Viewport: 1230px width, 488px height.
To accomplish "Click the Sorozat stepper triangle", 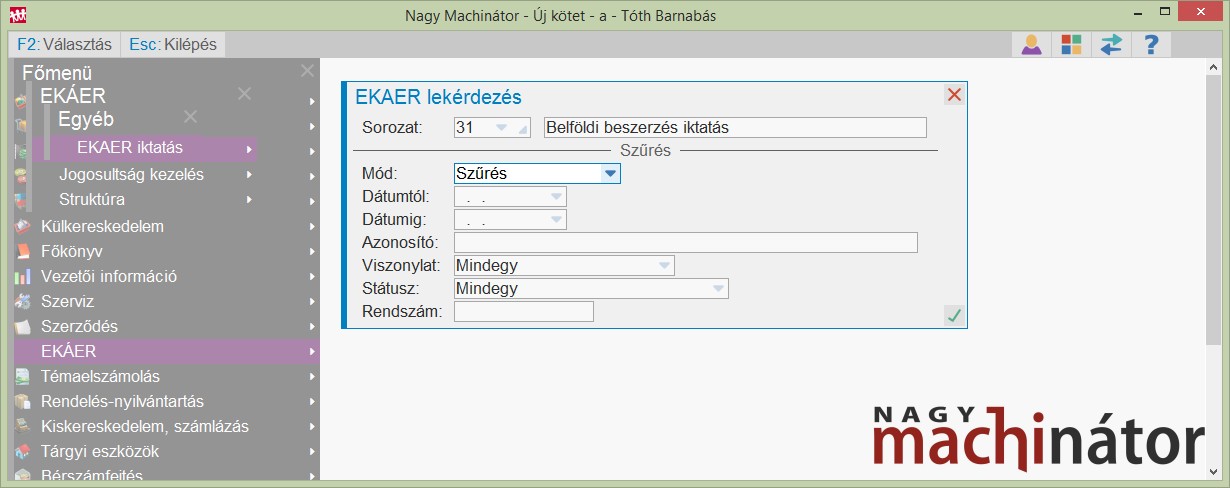I will pyautogui.click(x=522, y=129).
